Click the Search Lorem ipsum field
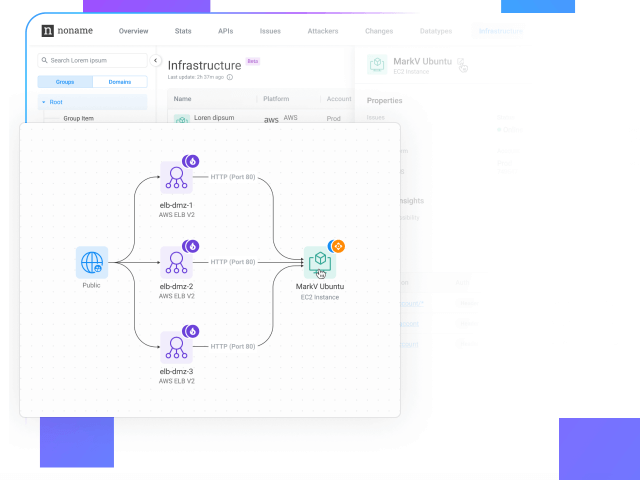640x480 pixels. pos(92,60)
